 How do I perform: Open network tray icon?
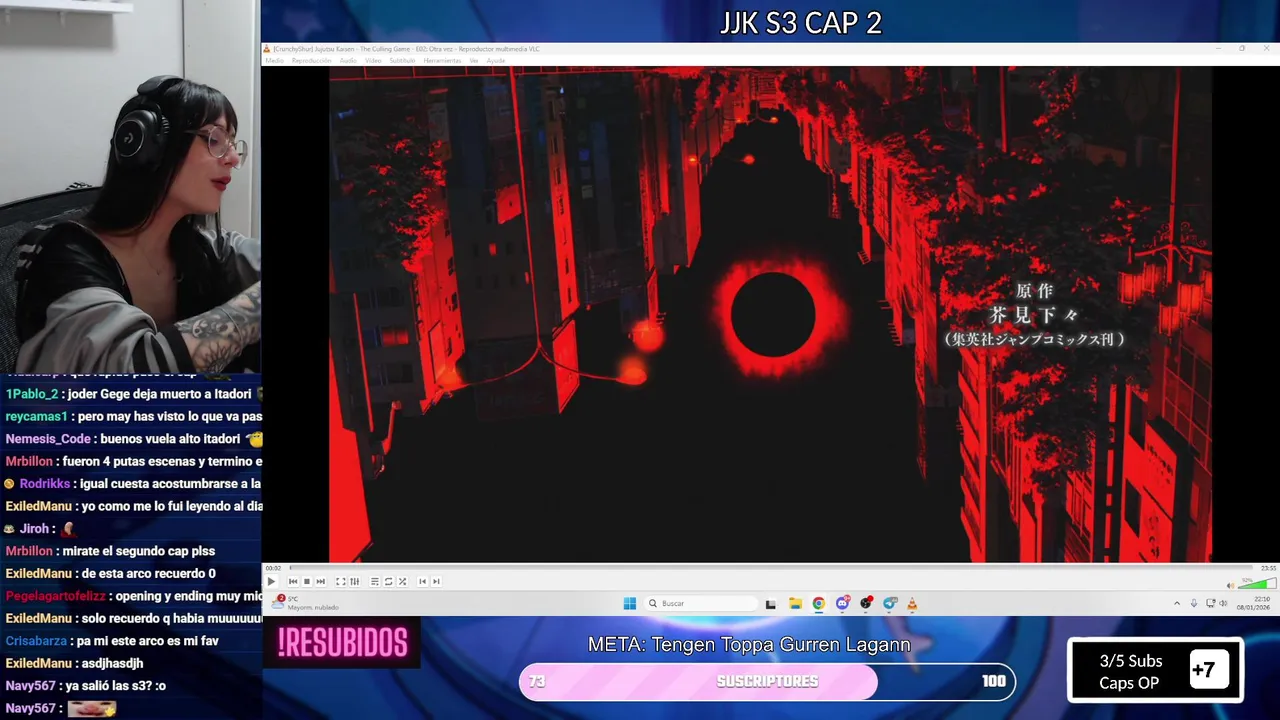[1211, 603]
